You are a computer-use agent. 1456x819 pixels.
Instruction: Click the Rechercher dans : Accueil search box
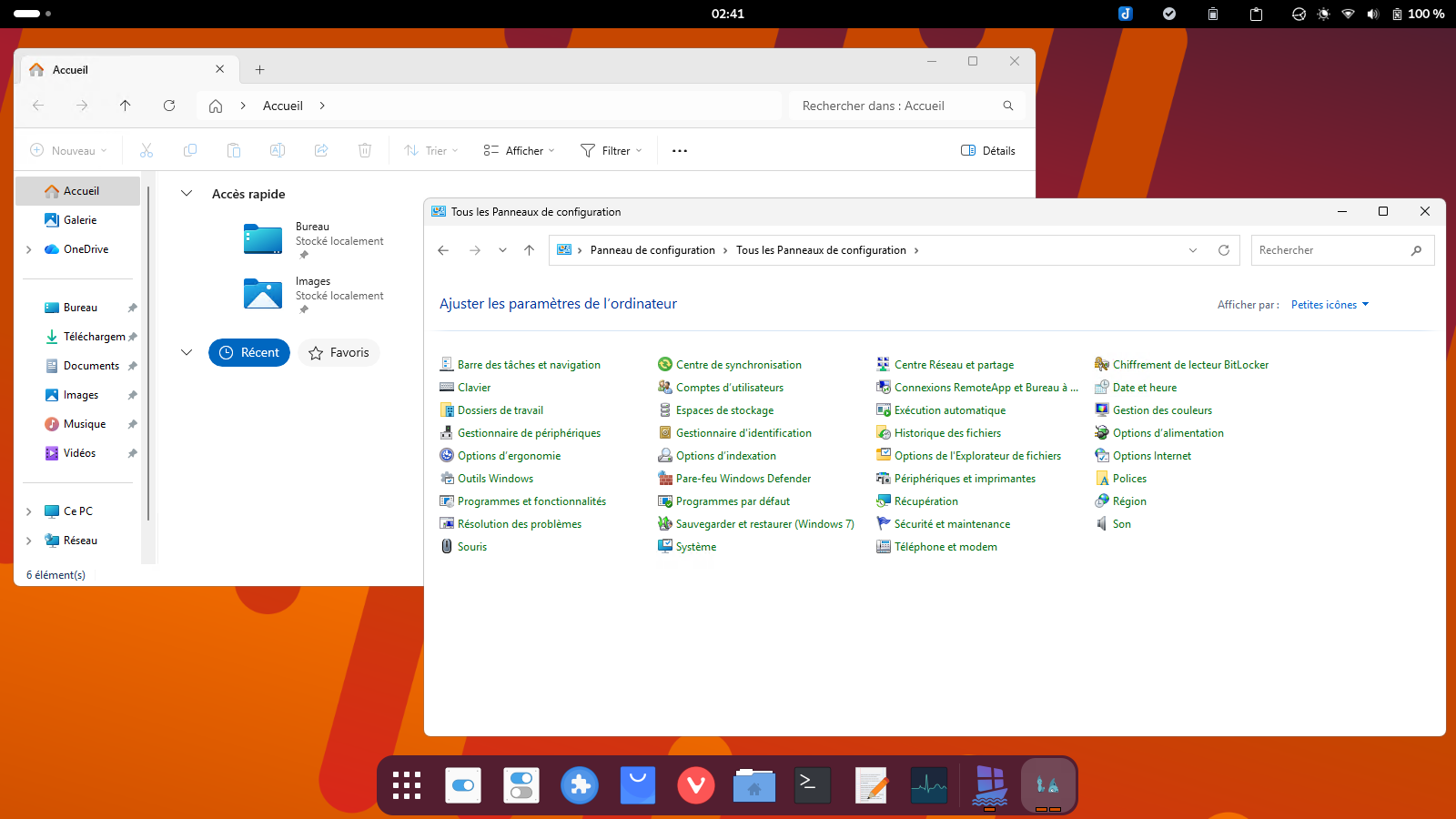896,106
